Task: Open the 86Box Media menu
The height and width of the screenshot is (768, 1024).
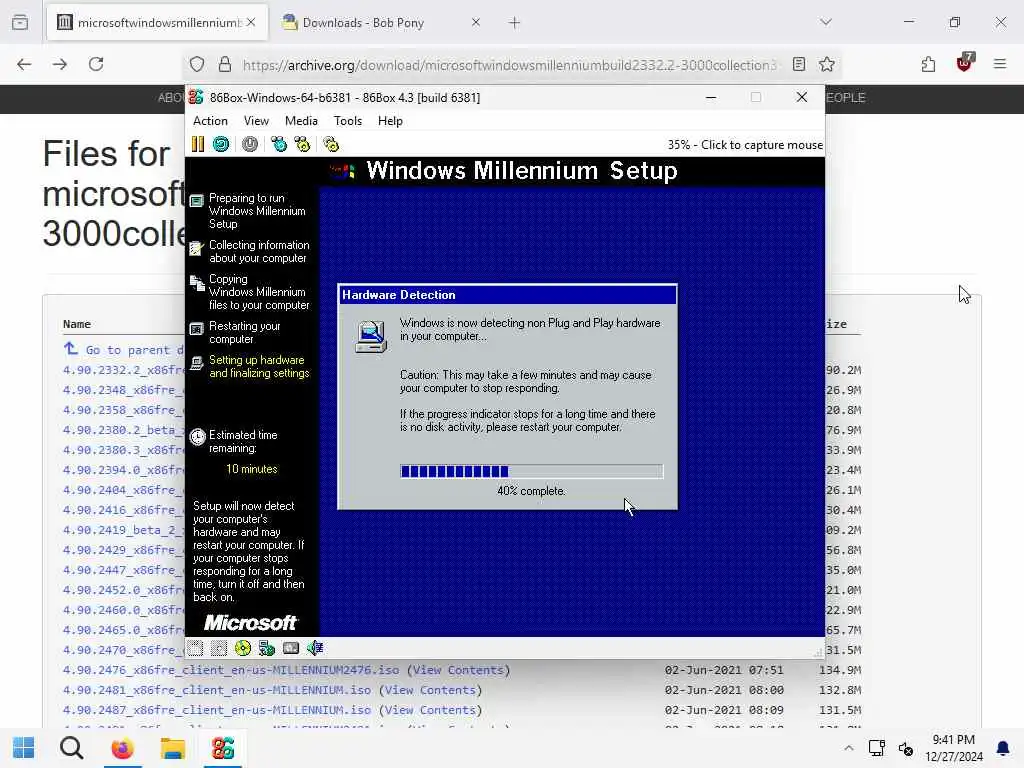Action: 301,121
